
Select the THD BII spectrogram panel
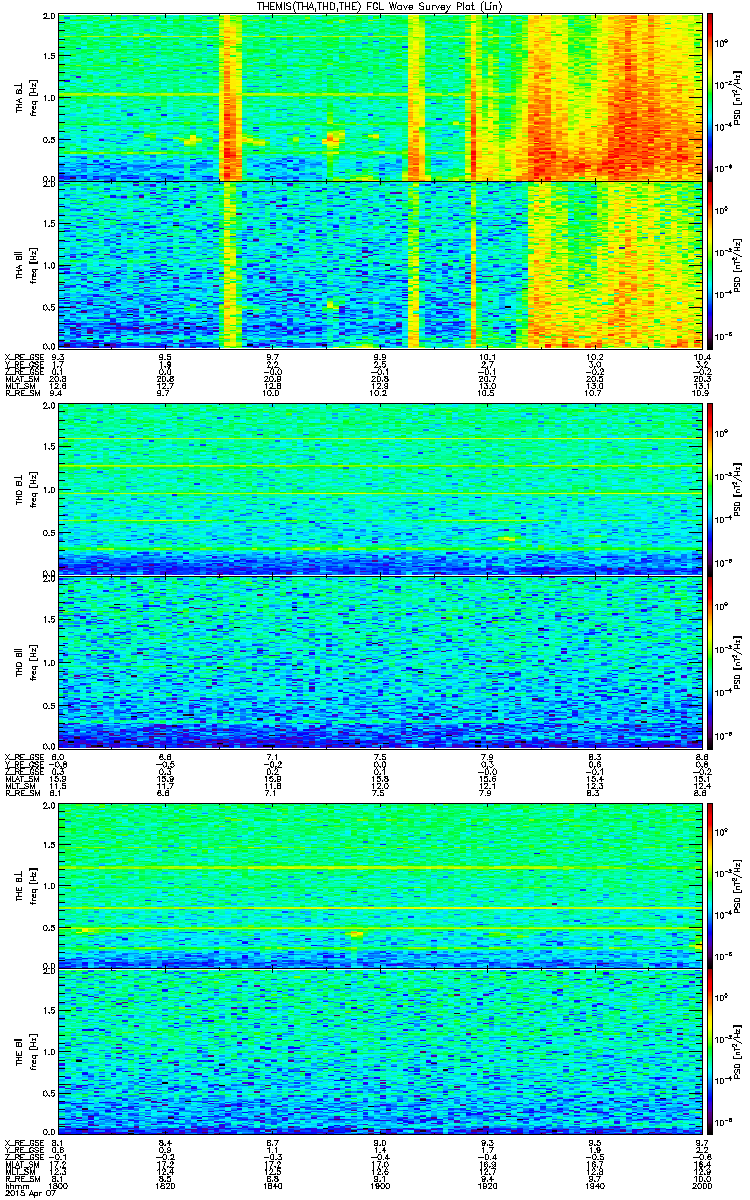coord(380,661)
